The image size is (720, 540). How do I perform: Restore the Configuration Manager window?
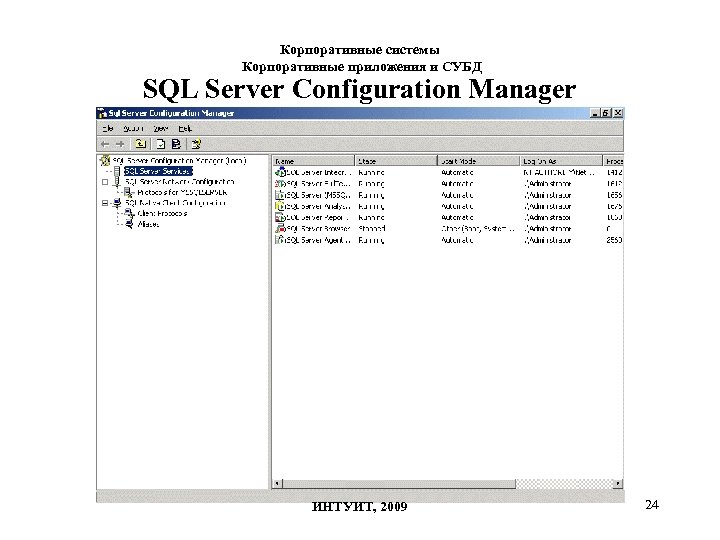click(606, 113)
